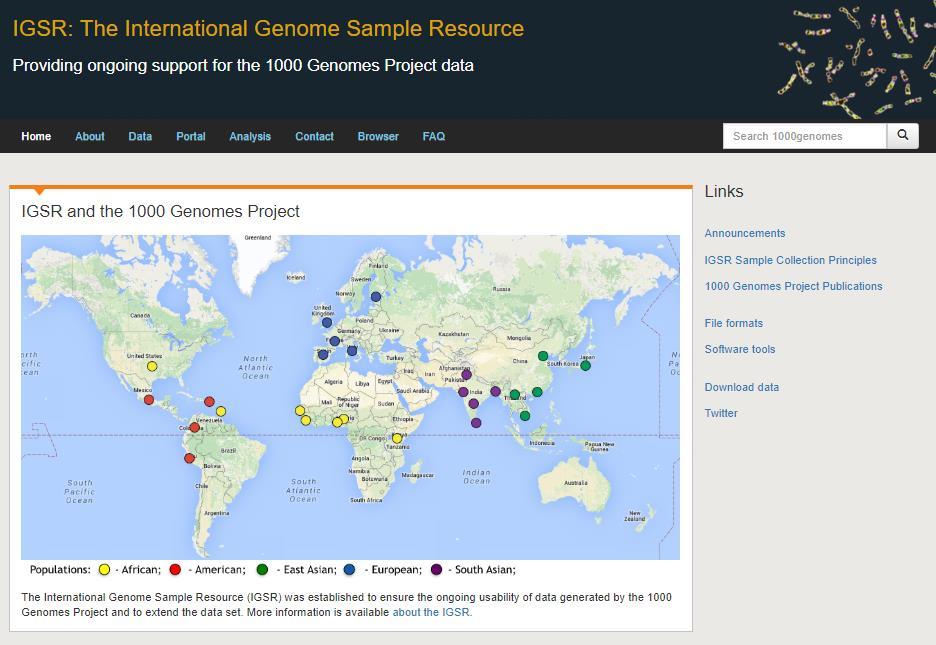Open the Home navigation item
Viewport: 936px width, 645px height.
click(x=36, y=136)
